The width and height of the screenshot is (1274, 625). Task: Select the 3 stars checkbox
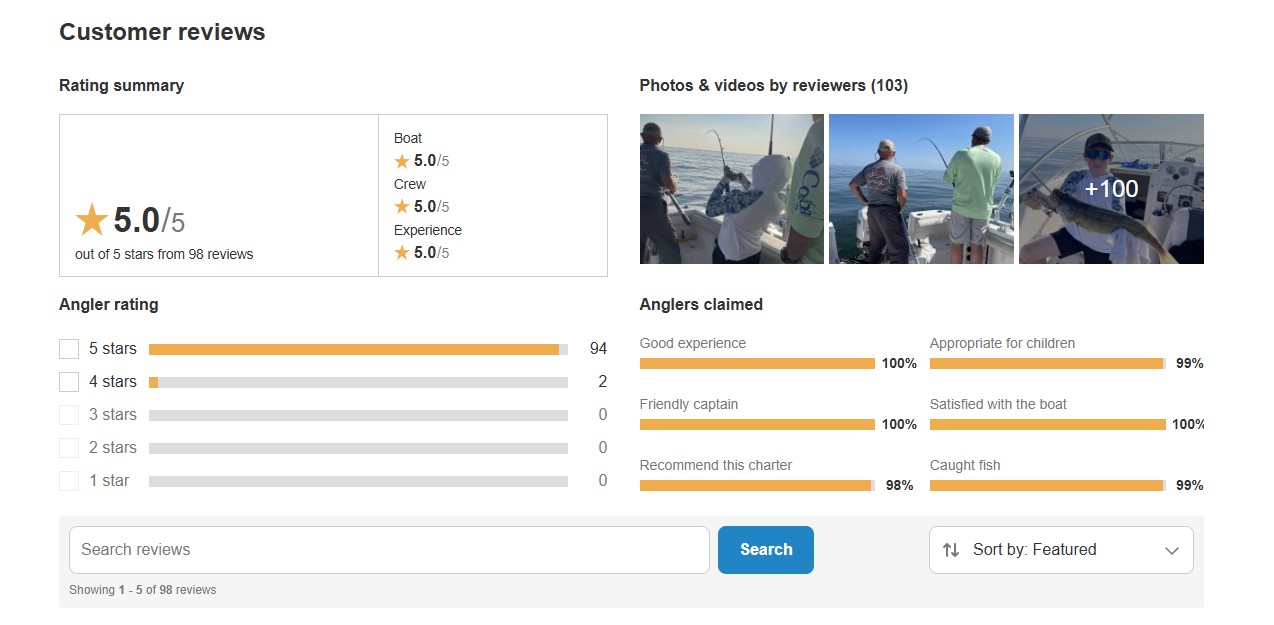[x=69, y=415]
